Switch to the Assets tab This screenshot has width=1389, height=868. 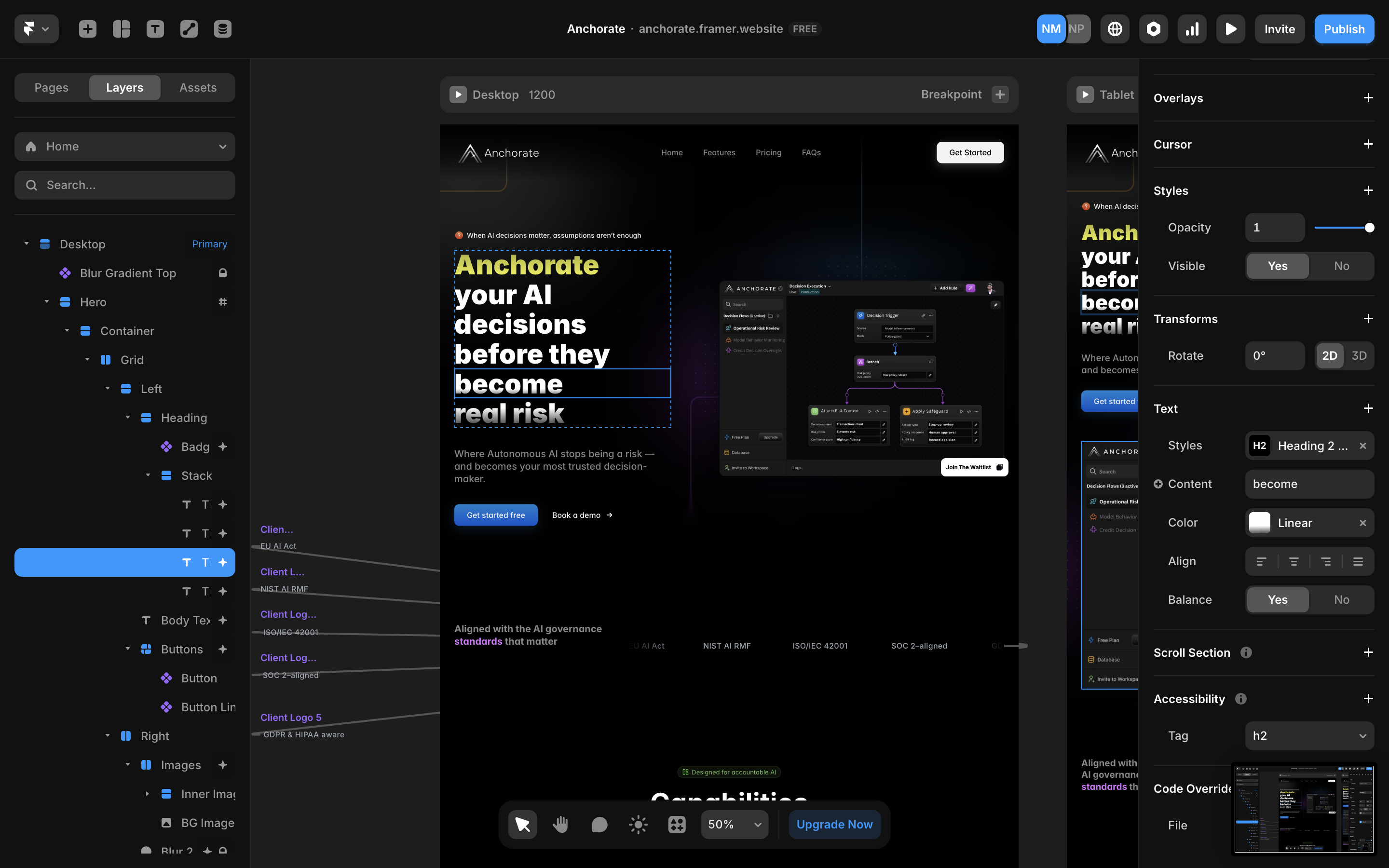[x=198, y=87]
